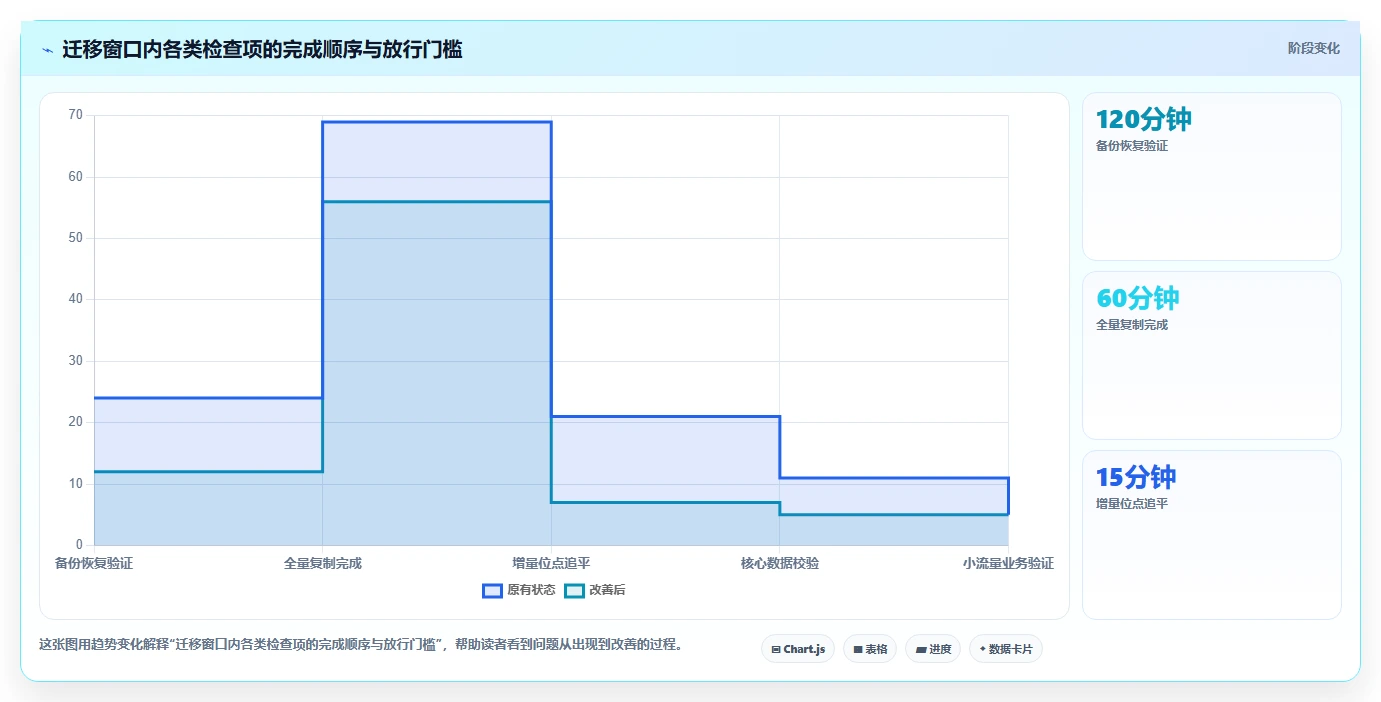The width and height of the screenshot is (1381, 702).
Task: Click the 改善后 legend label
Action: [607, 590]
